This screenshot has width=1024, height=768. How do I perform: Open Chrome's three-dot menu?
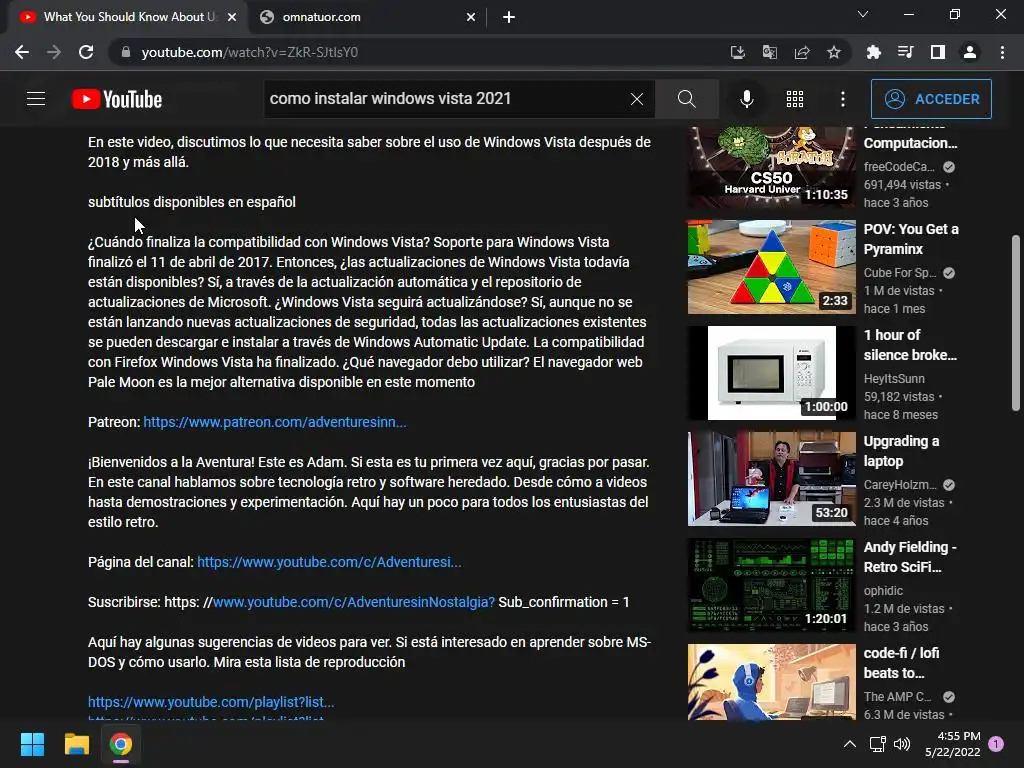(1002, 52)
